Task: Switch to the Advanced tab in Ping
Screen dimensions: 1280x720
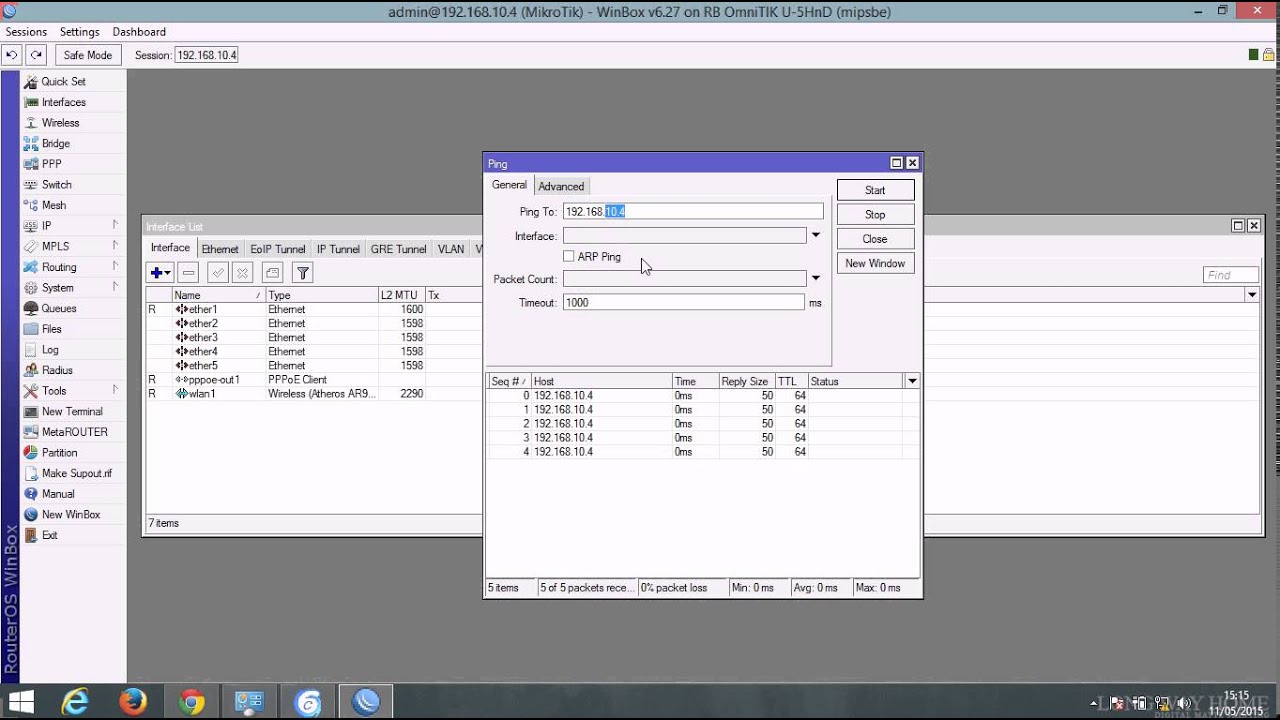Action: click(561, 186)
